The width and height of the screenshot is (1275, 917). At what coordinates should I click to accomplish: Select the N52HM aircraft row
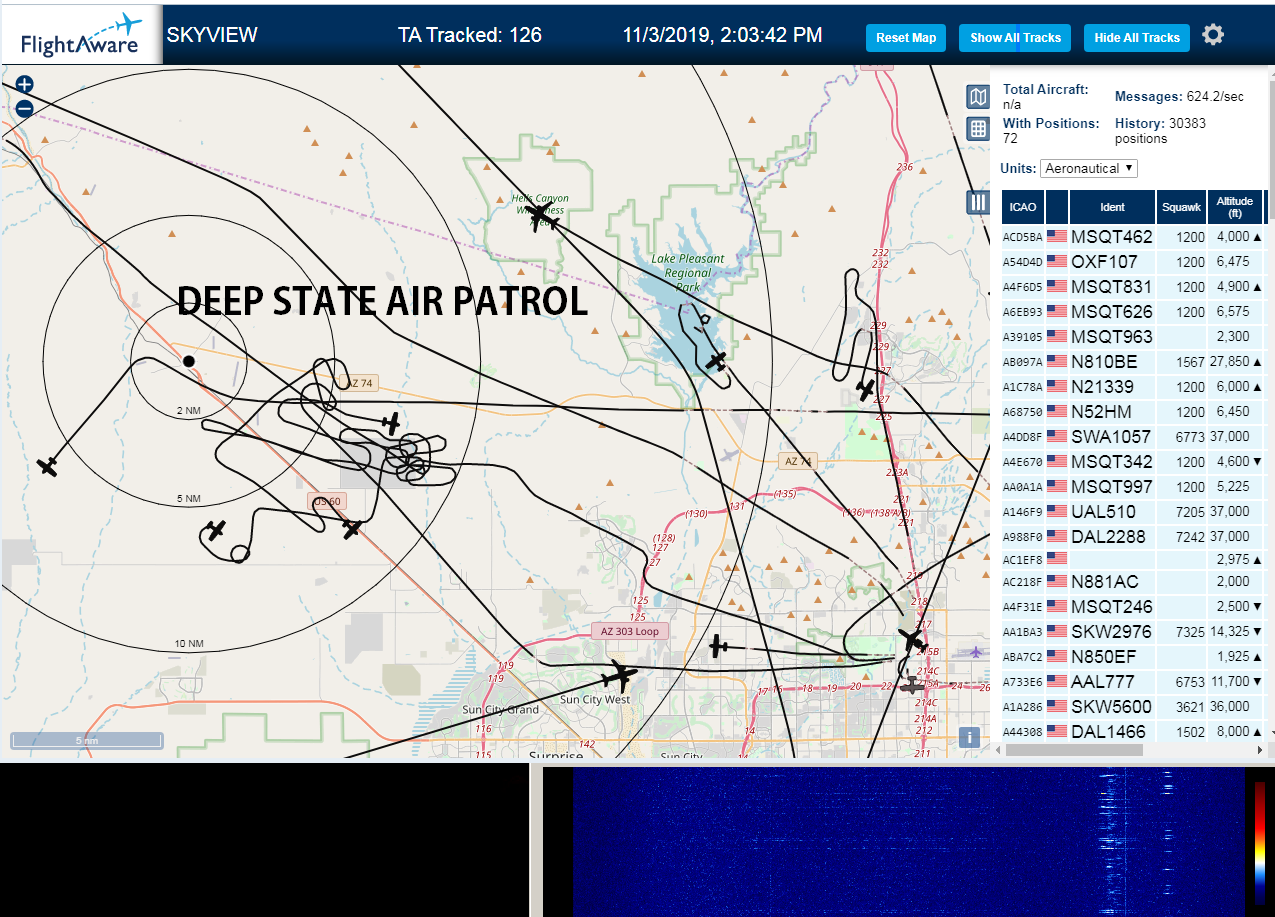[1133, 412]
